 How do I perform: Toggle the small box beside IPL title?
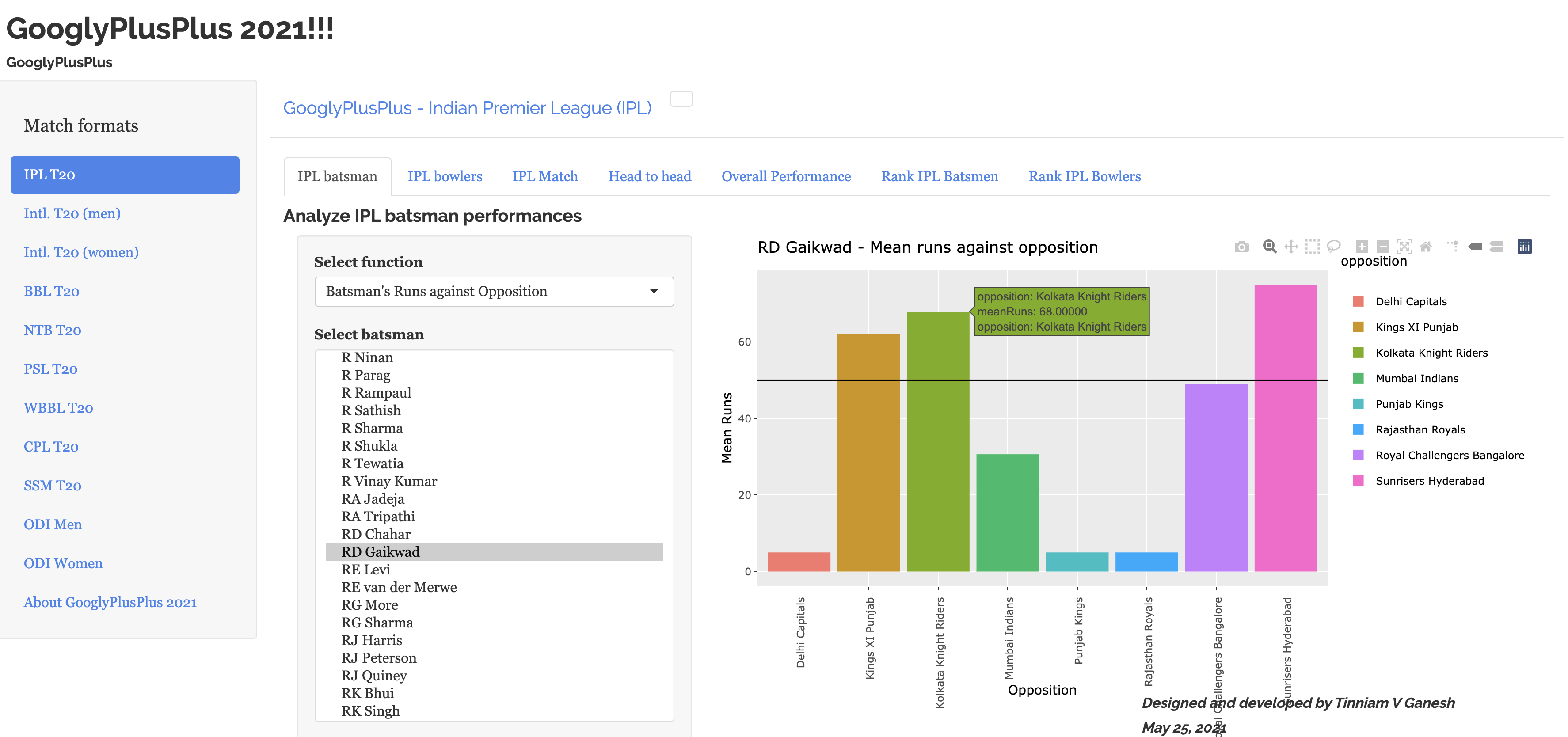pos(681,99)
